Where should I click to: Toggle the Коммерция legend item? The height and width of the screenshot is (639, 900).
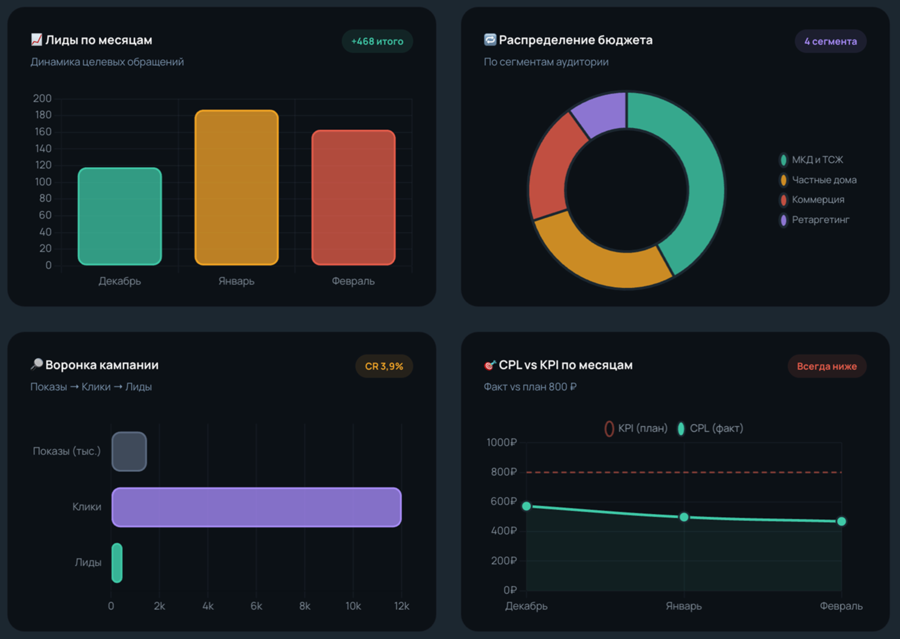tap(812, 200)
